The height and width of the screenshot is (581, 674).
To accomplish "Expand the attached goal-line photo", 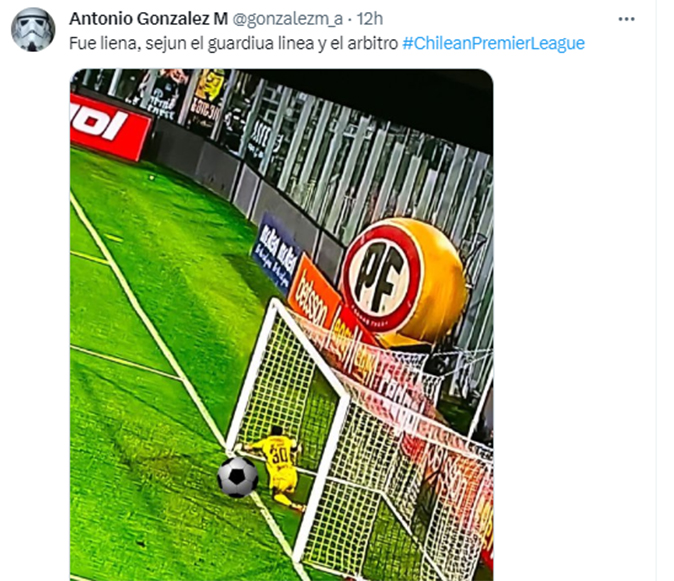I will [x=282, y=325].
